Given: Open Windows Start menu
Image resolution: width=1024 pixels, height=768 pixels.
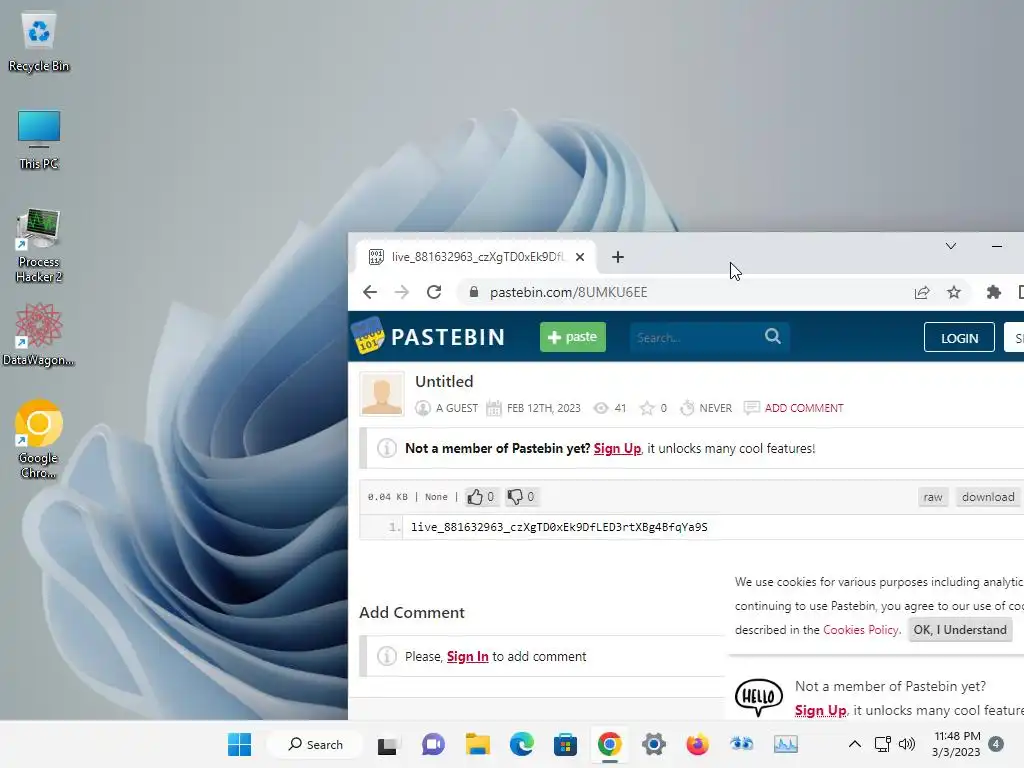Looking at the screenshot, I should [240, 744].
